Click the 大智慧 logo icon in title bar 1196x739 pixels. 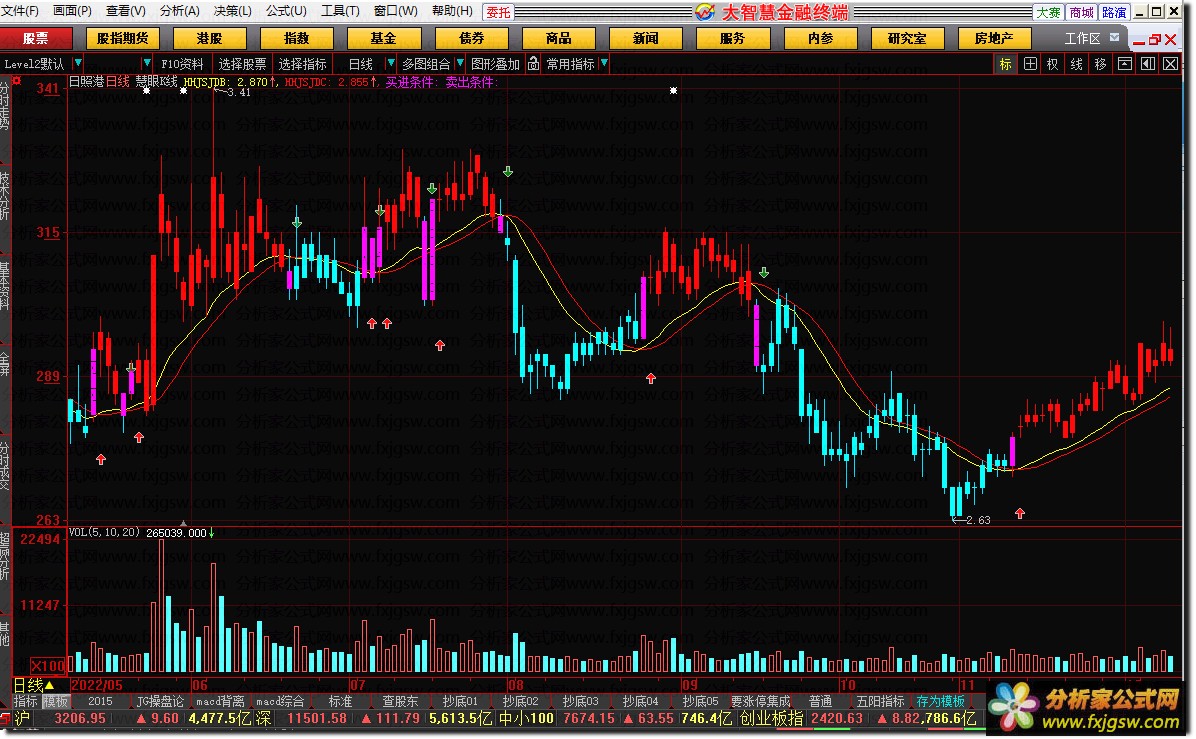(x=705, y=12)
